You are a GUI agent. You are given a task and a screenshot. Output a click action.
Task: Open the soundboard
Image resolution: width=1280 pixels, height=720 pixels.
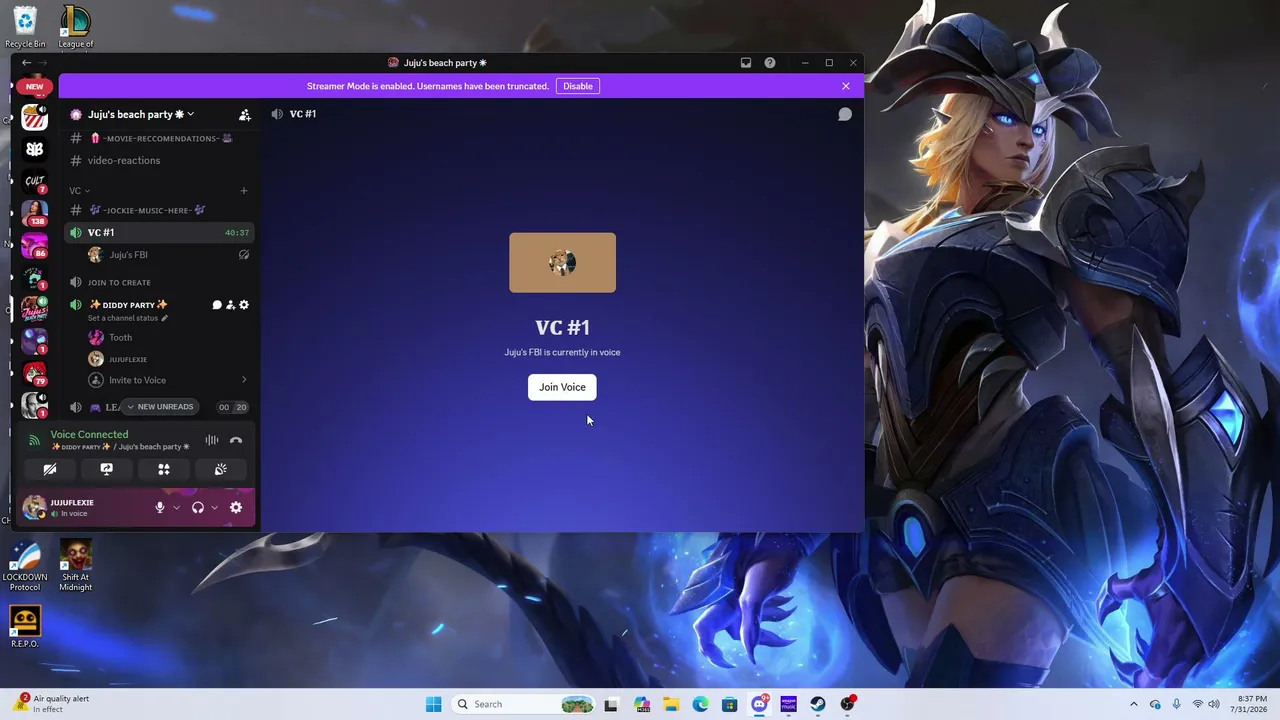tap(221, 469)
